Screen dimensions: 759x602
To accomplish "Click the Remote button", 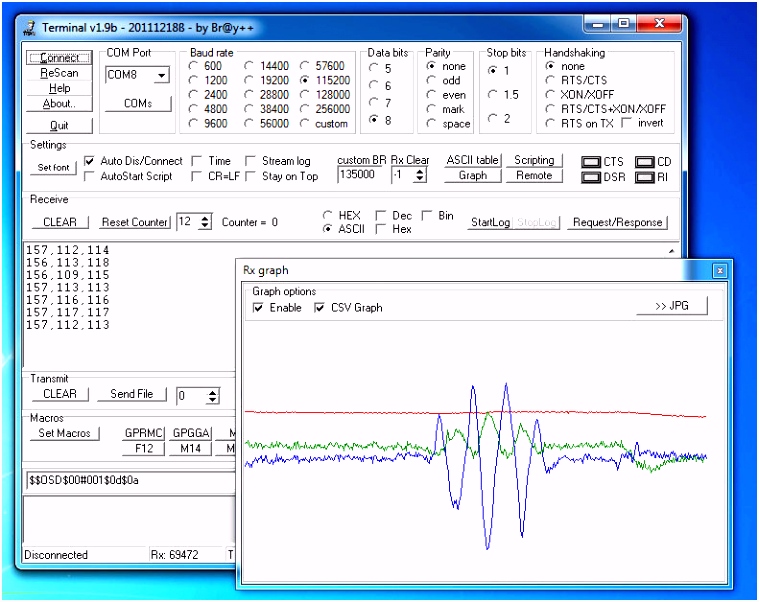I will pyautogui.click(x=534, y=175).
